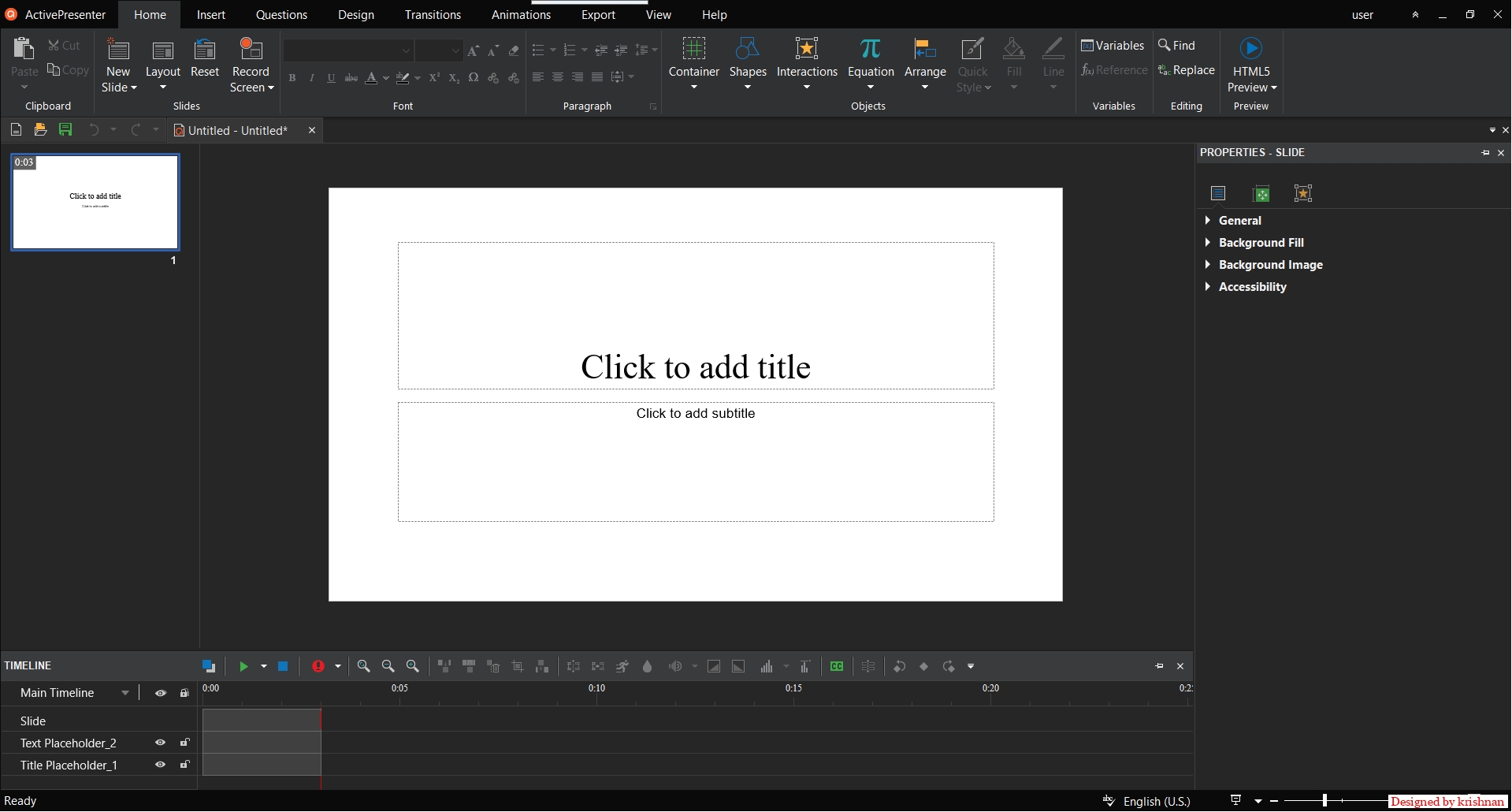Open the font name combo box
The height and width of the screenshot is (812, 1512).
[348, 51]
